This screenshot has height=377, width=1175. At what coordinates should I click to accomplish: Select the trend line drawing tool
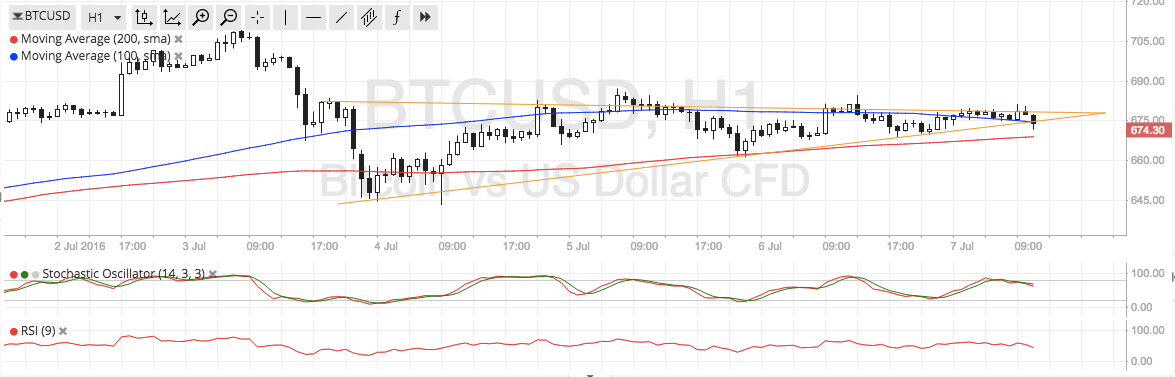pos(341,16)
